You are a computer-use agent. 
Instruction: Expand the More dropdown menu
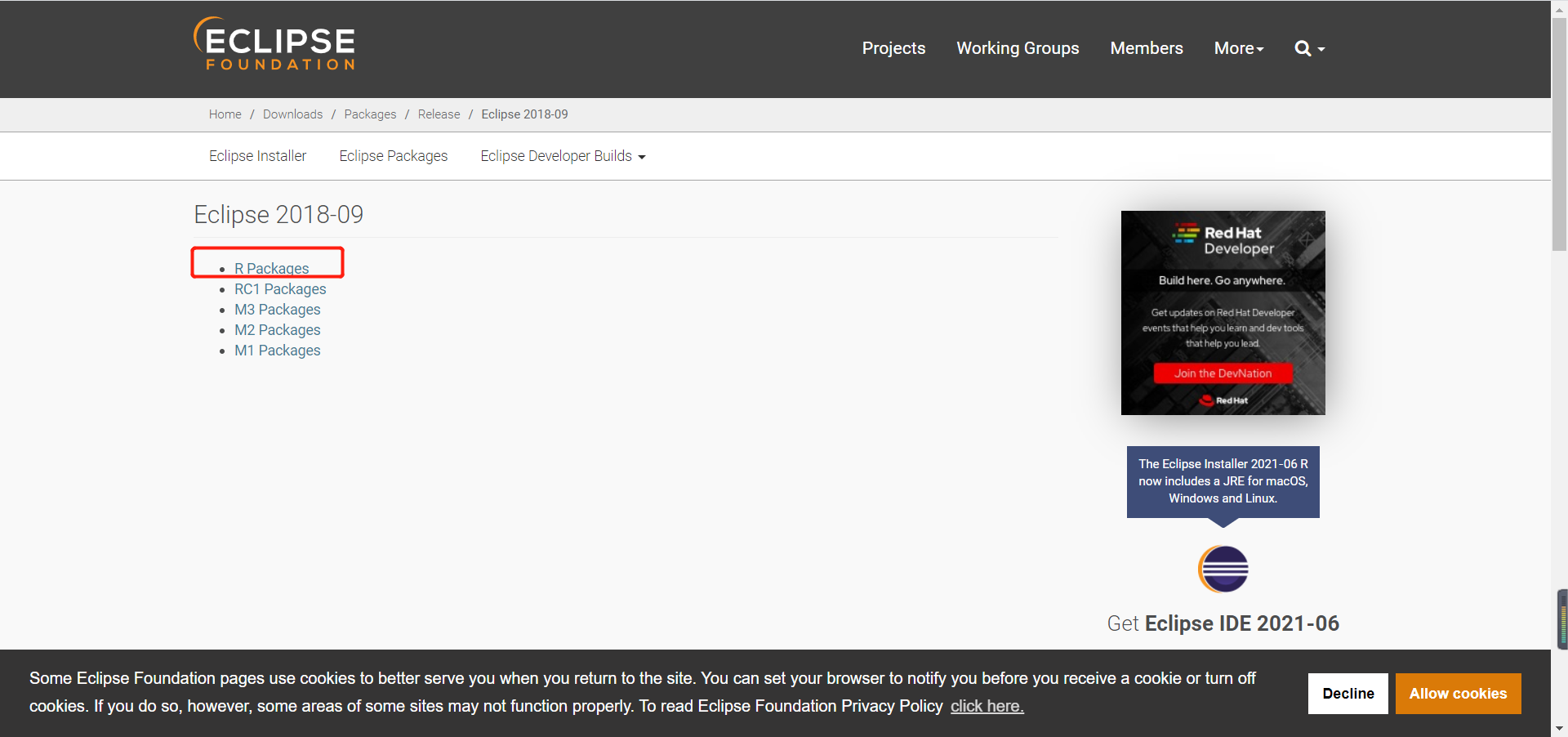click(x=1238, y=48)
